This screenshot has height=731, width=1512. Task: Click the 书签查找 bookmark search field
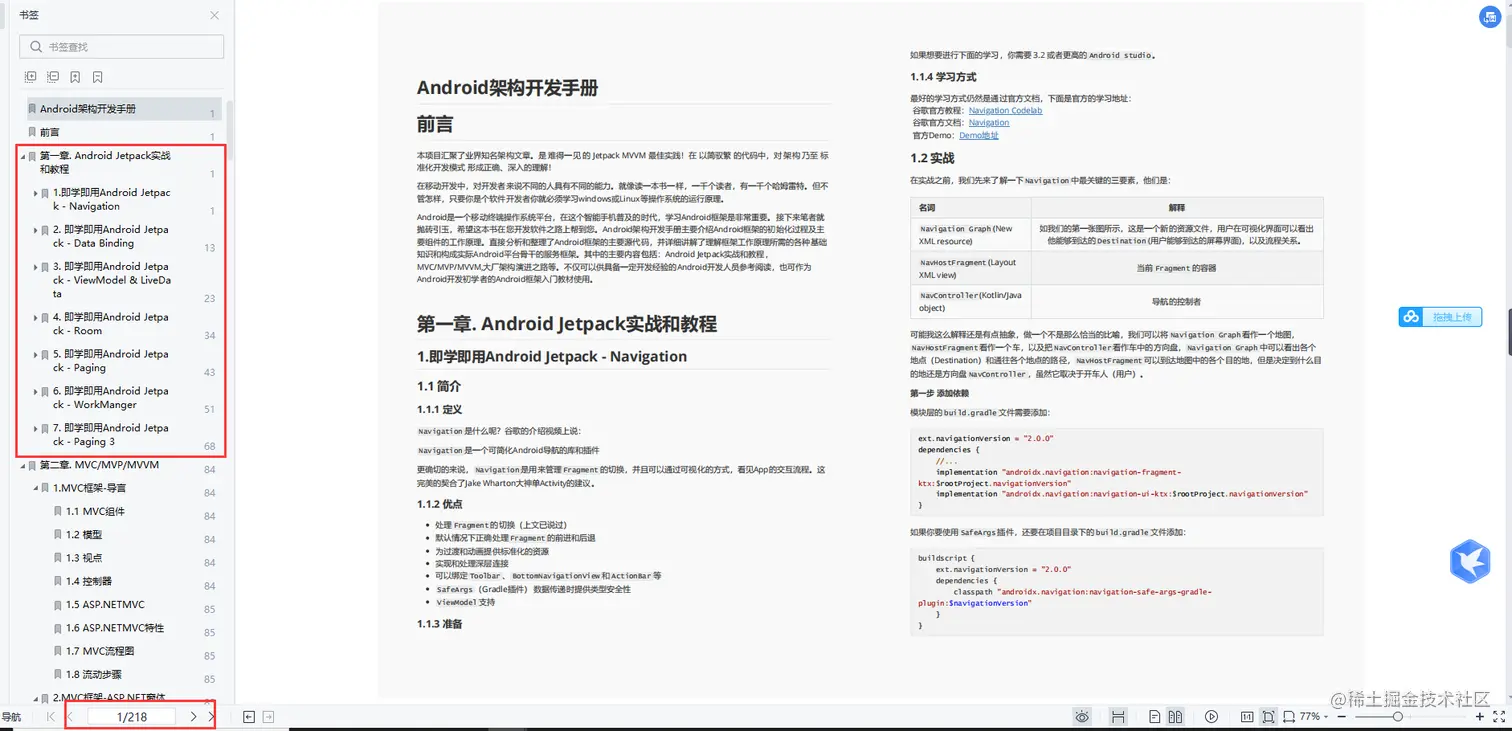click(x=122, y=47)
